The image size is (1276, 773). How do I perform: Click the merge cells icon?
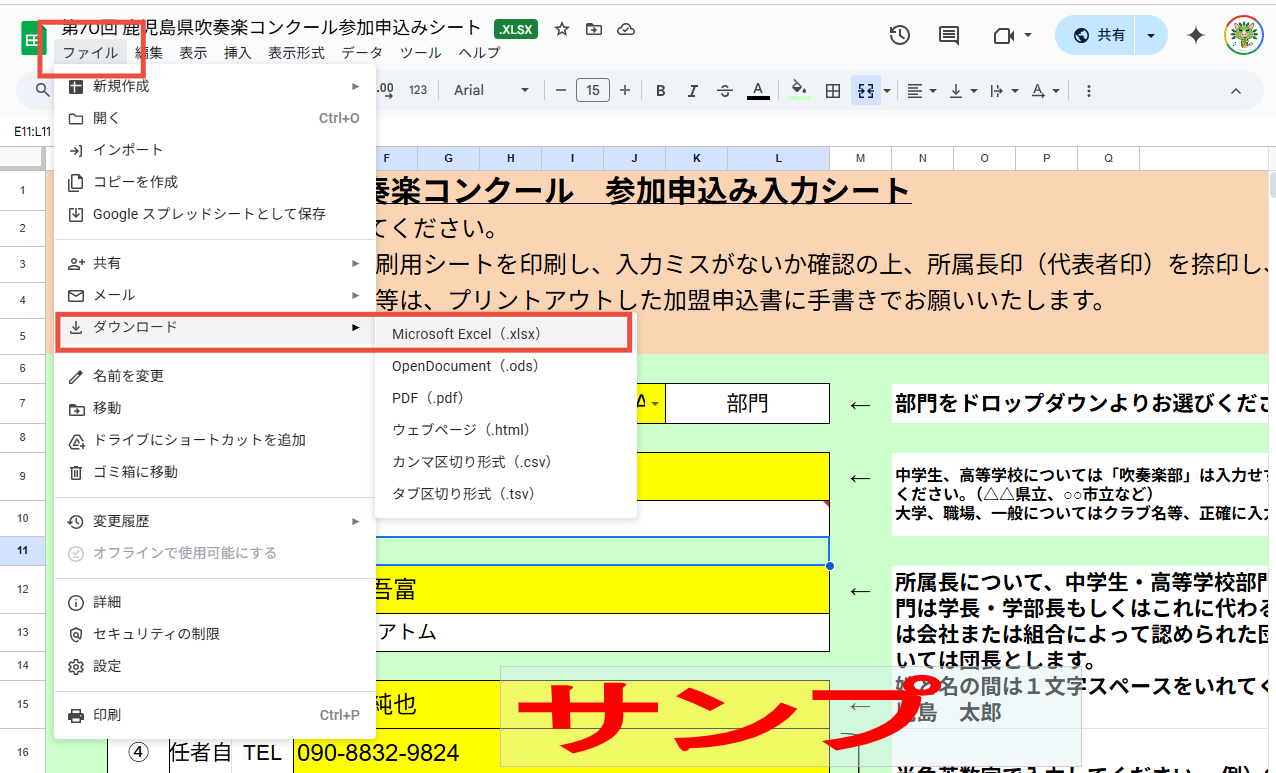coord(865,91)
